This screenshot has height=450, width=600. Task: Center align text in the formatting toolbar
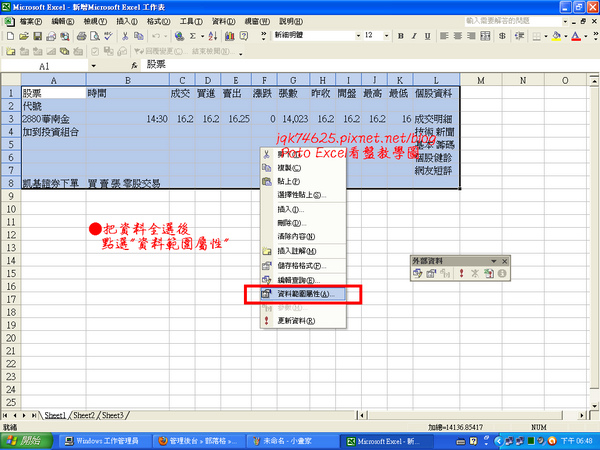tap(458, 36)
